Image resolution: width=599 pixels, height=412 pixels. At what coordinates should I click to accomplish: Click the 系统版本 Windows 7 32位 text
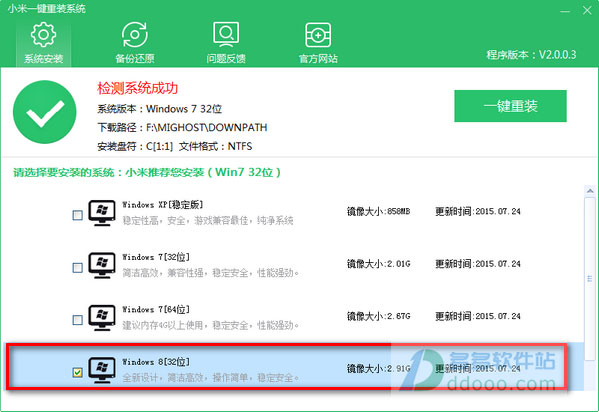point(159,109)
